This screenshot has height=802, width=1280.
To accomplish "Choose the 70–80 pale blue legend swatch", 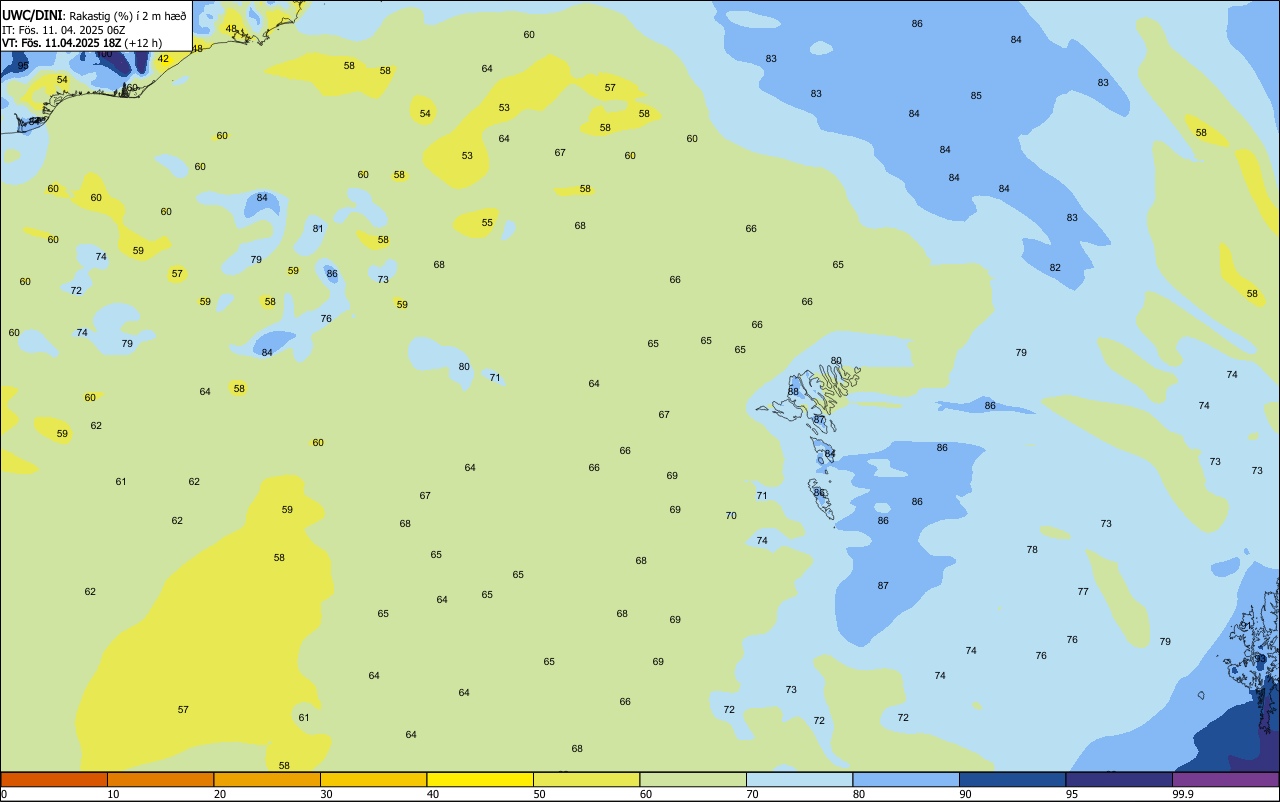I will click(x=799, y=779).
